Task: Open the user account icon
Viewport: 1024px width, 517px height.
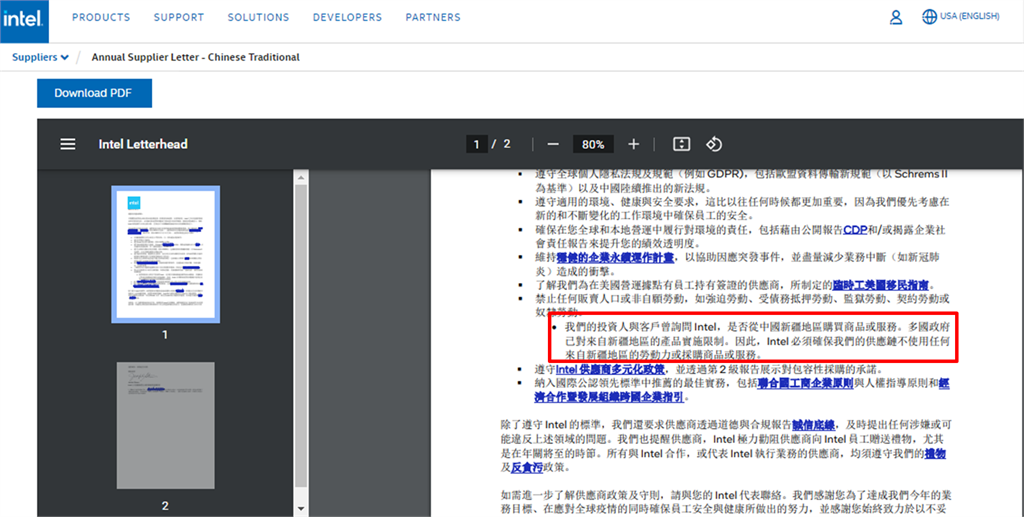Action: [896, 18]
